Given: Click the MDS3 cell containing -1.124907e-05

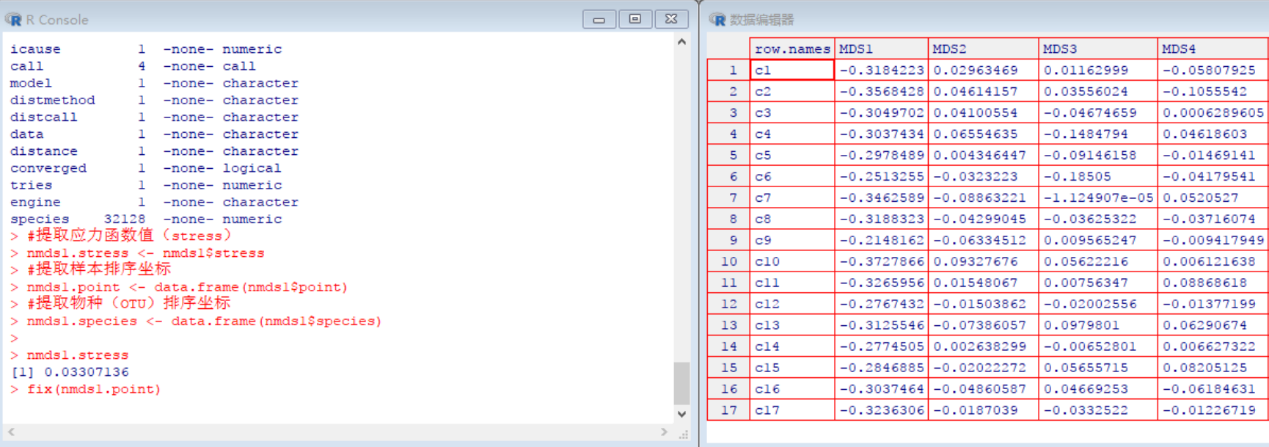Looking at the screenshot, I should click(x=1098, y=197).
